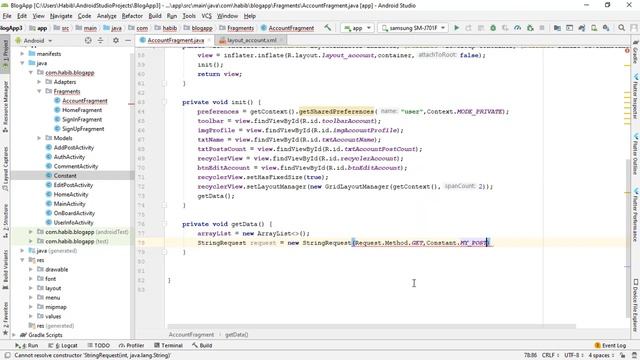
Task: Expand the Gradle Scripts node
Action: (x=14, y=335)
